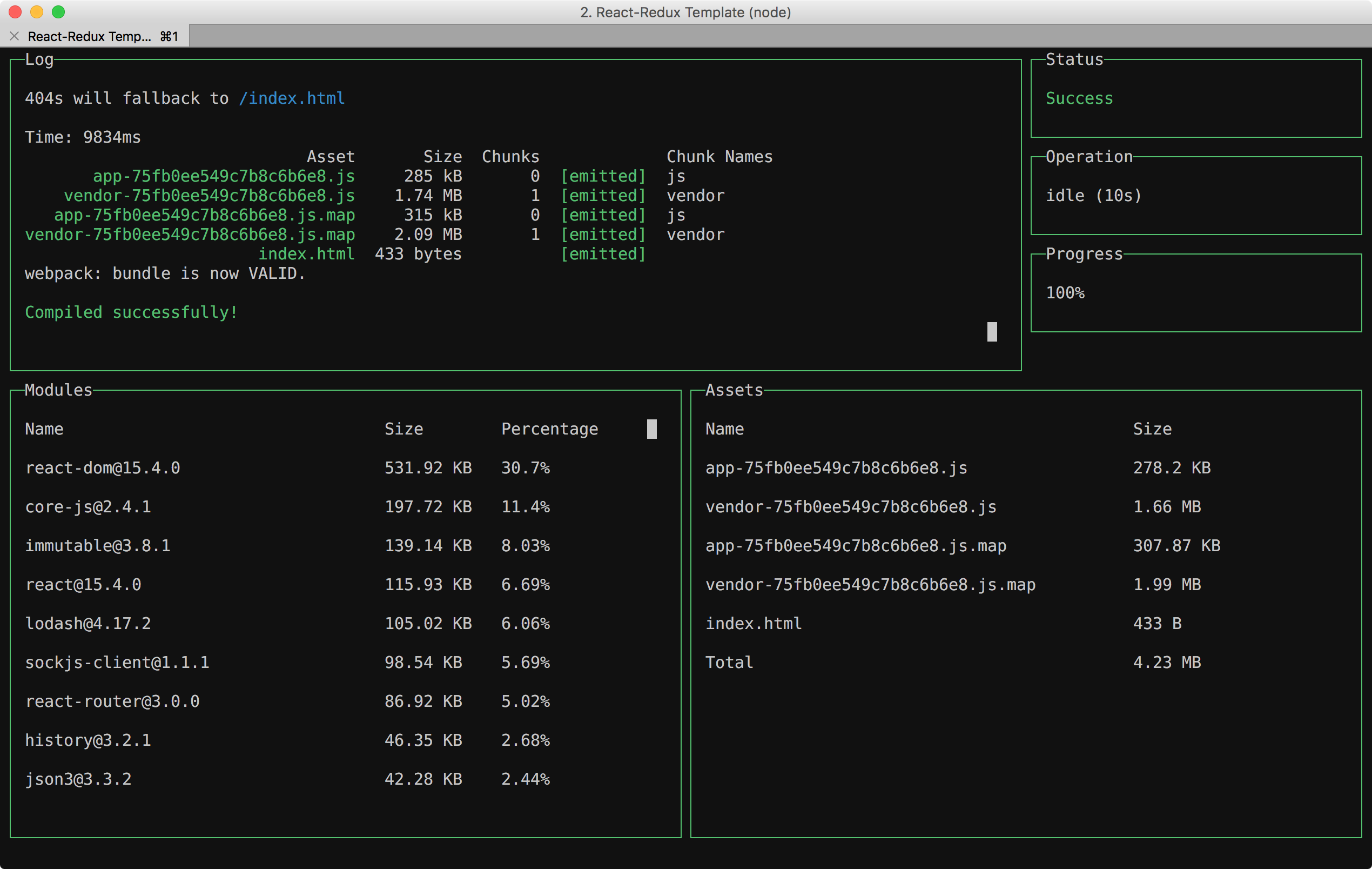Viewport: 1372px width, 869px height.
Task: Click the window title React-Redux Template (node)
Action: click(x=685, y=12)
